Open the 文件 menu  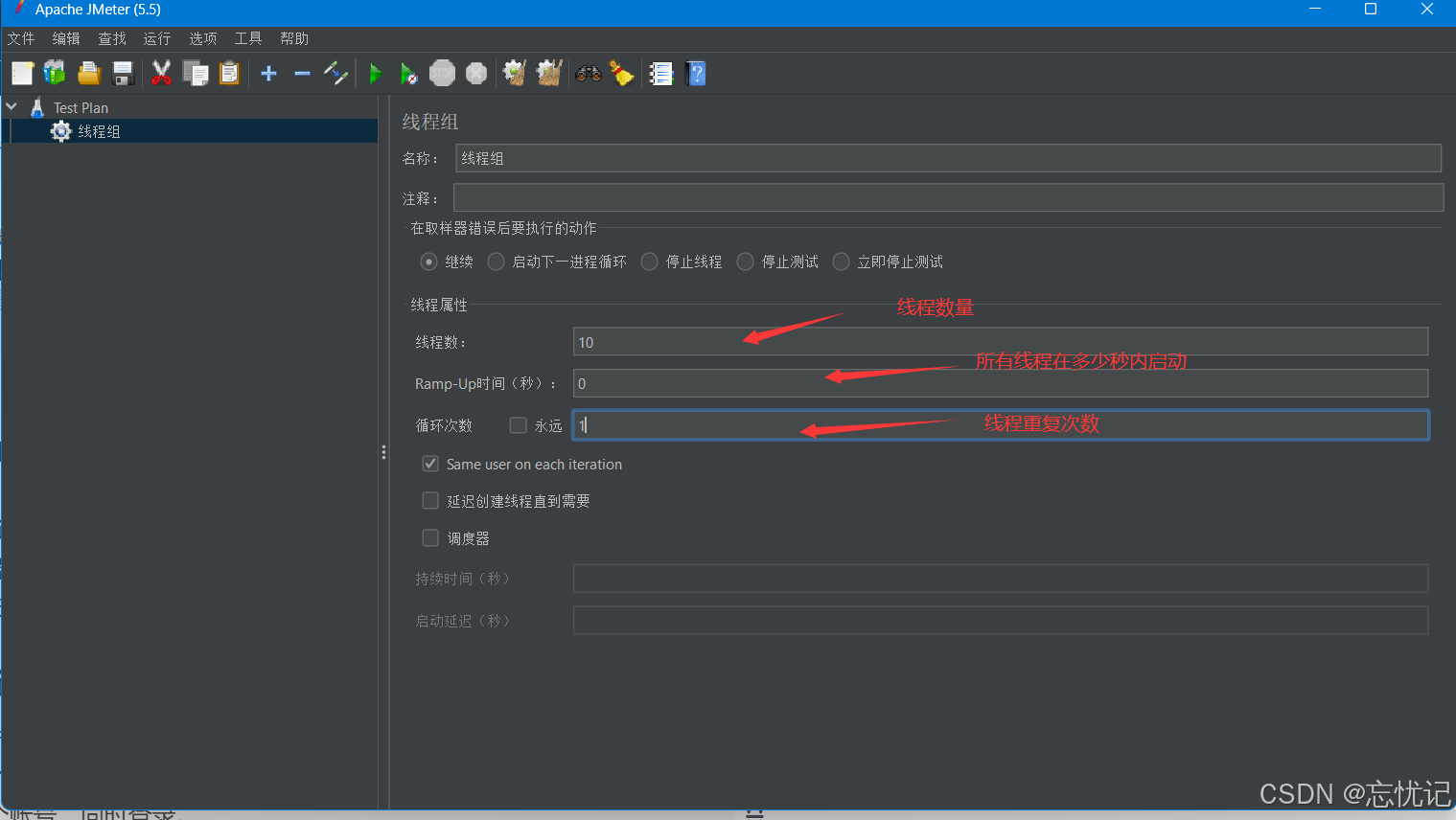coord(21,38)
